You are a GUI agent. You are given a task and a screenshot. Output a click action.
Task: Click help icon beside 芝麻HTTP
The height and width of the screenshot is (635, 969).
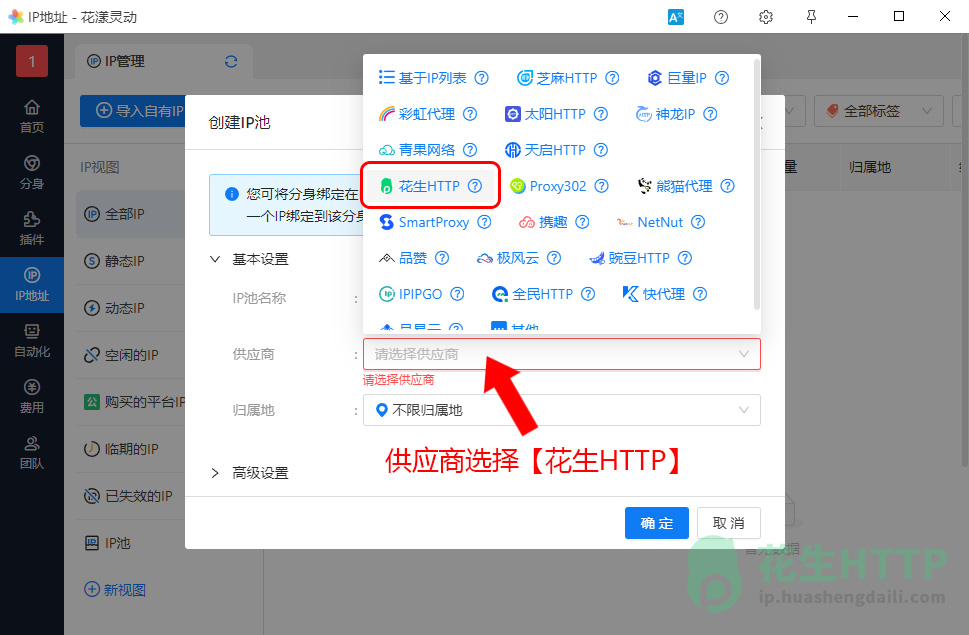(x=612, y=78)
